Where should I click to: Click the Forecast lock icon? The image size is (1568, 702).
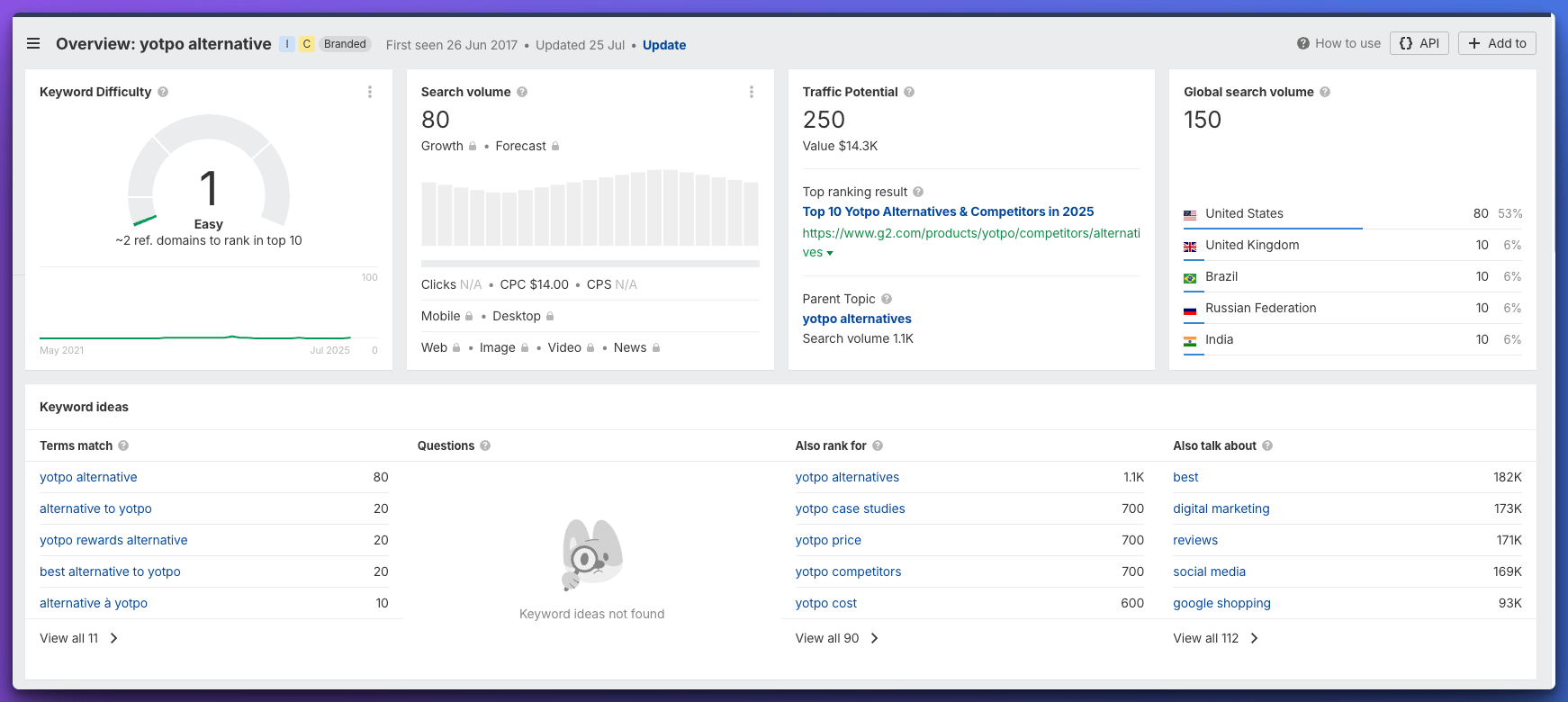click(x=555, y=146)
